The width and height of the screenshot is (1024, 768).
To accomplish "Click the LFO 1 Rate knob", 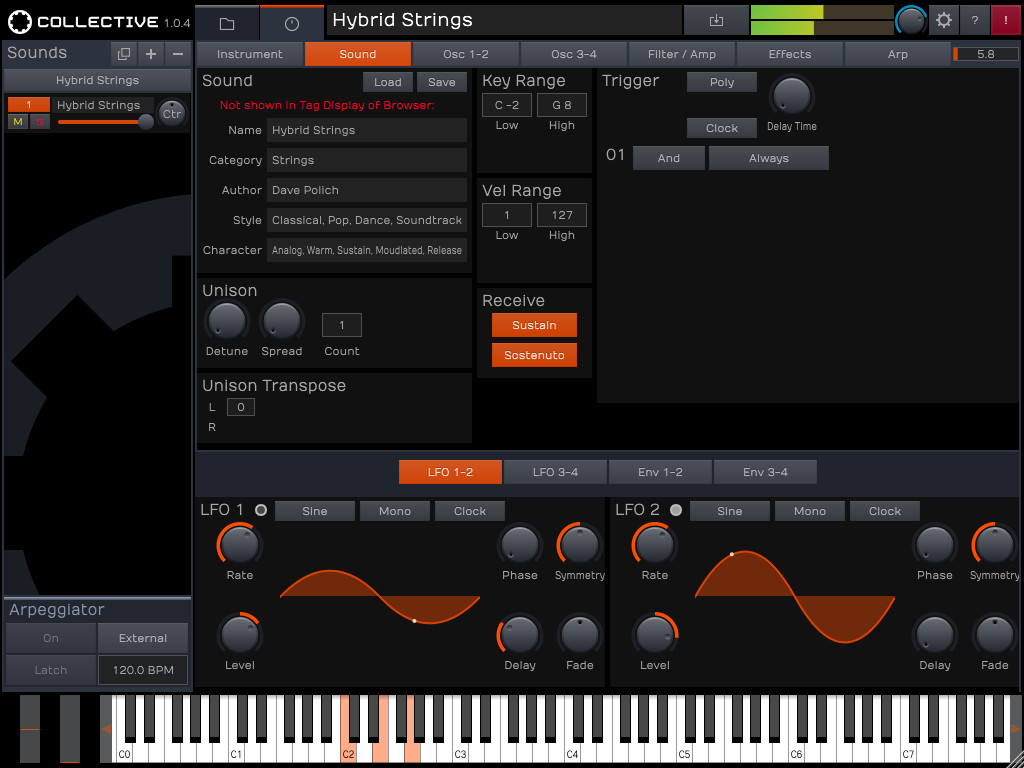I will click(240, 545).
